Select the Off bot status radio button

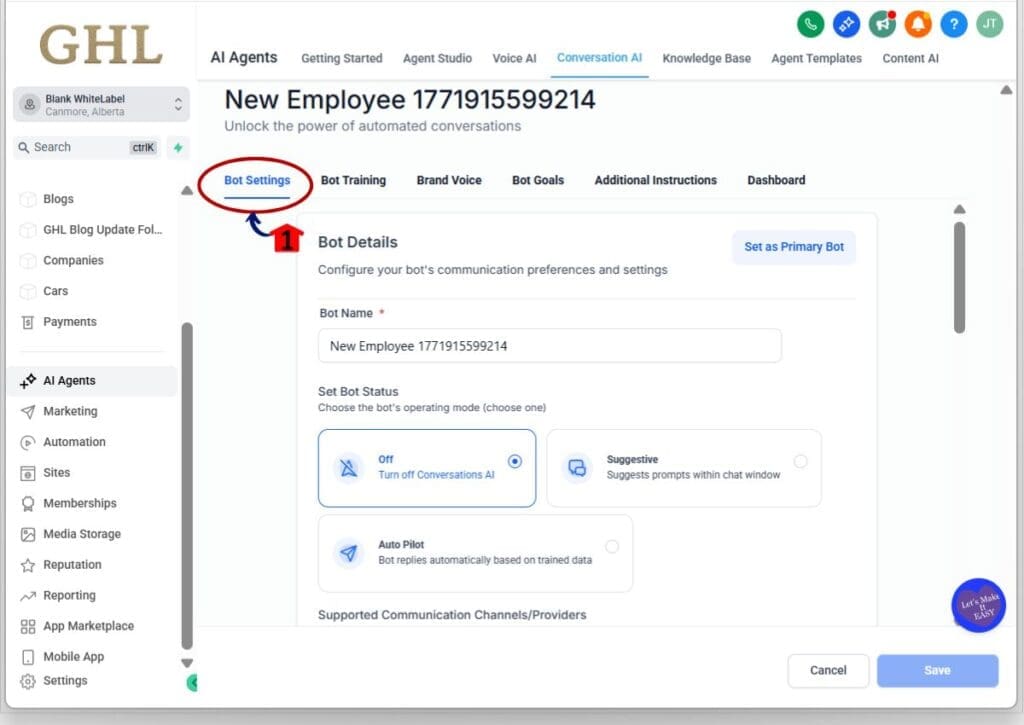click(x=515, y=461)
